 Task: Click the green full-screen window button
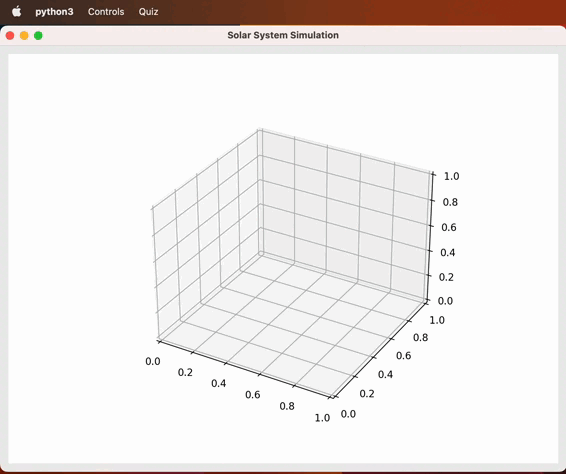click(38, 35)
